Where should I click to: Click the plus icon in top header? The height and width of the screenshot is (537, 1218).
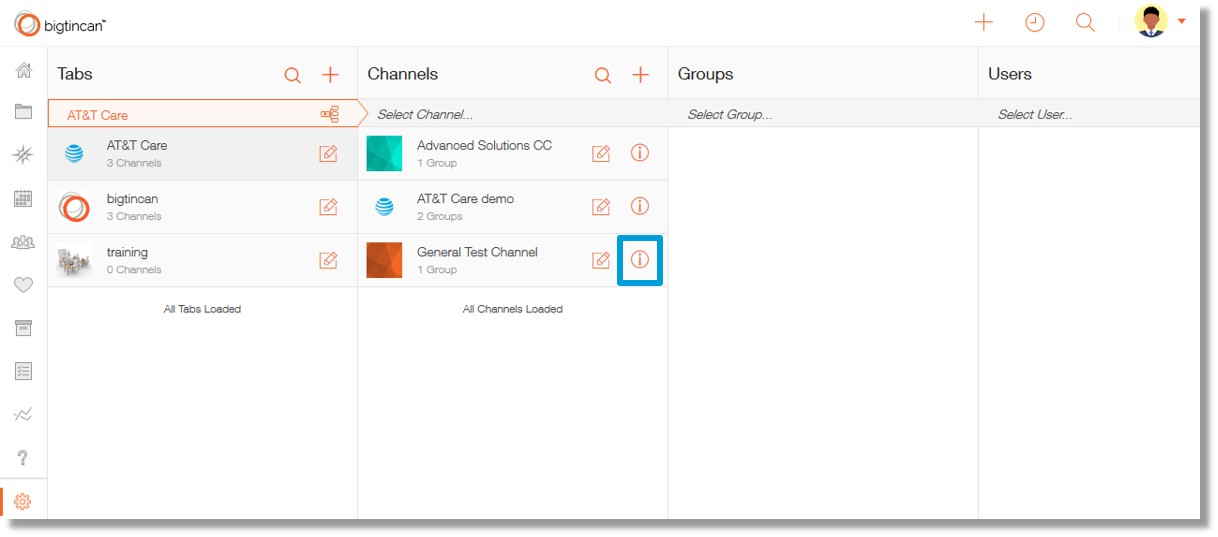tap(984, 22)
